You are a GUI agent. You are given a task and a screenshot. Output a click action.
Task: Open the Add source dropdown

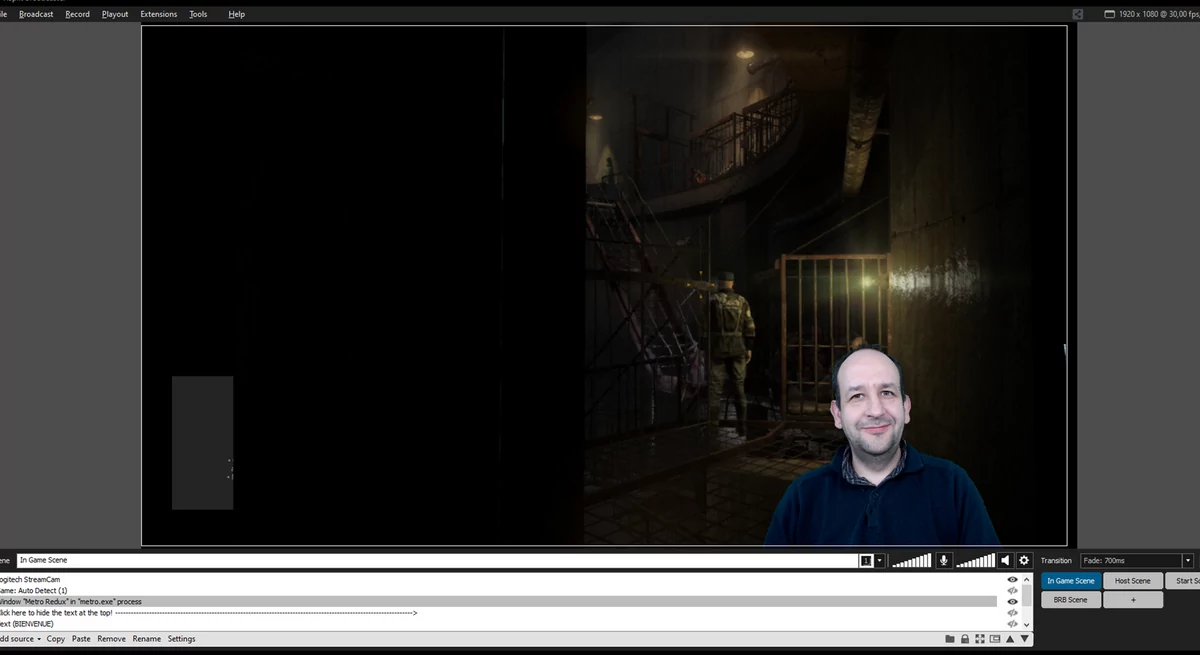pyautogui.click(x=20, y=639)
